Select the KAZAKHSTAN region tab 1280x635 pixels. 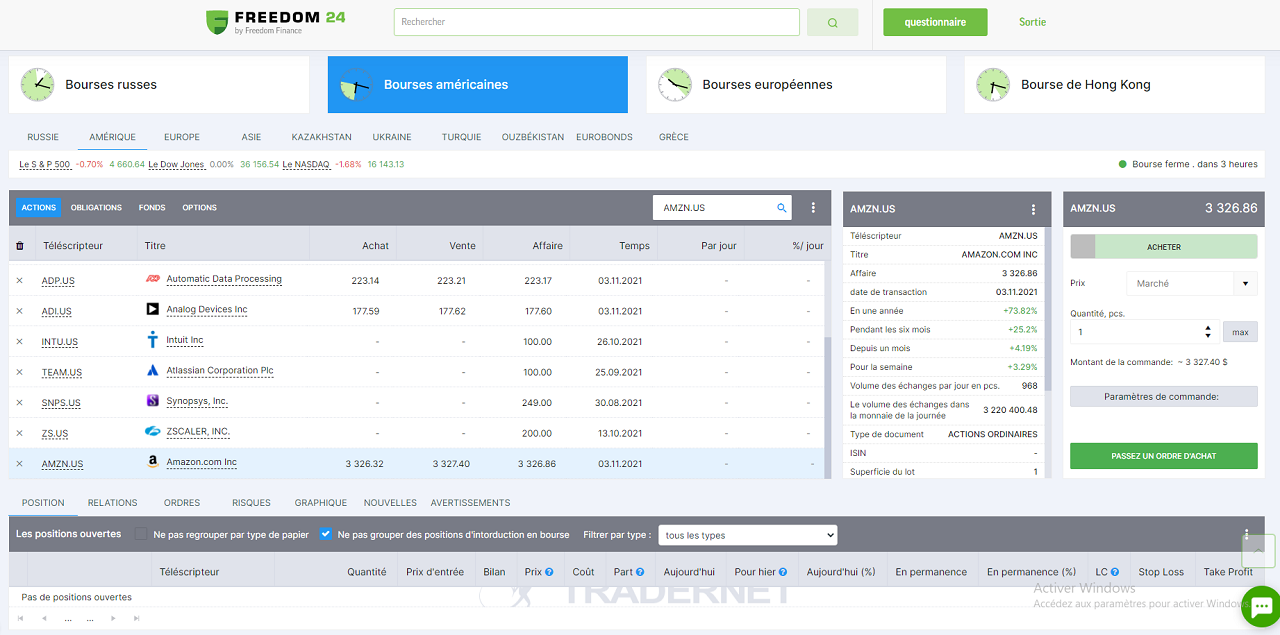[x=322, y=137]
